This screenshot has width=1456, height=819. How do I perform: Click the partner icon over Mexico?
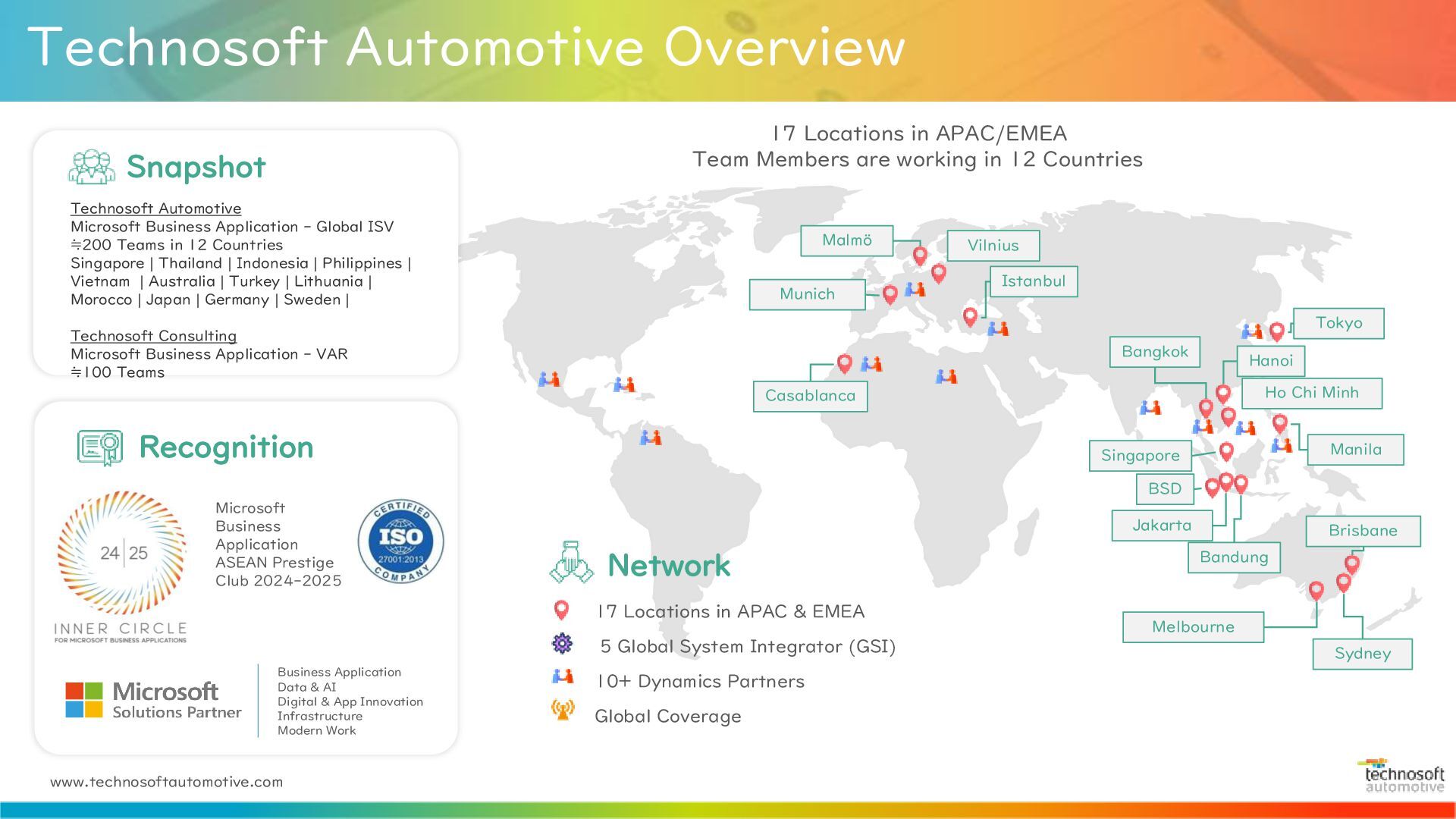(549, 378)
